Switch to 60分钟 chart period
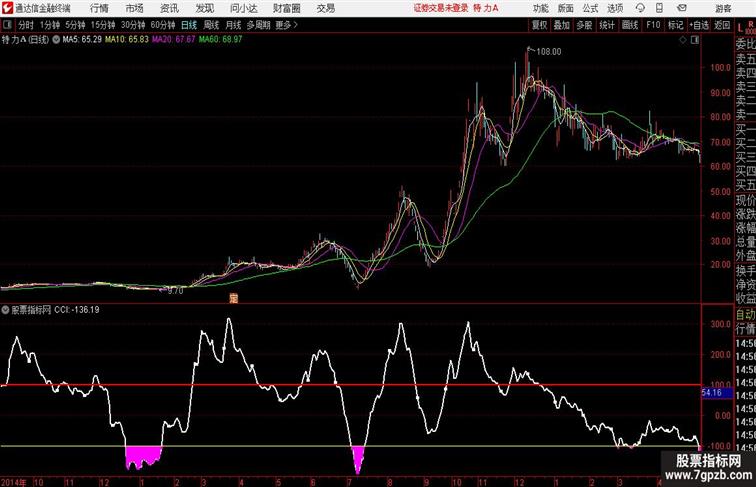This screenshot has height=487, width=756. coord(163,25)
